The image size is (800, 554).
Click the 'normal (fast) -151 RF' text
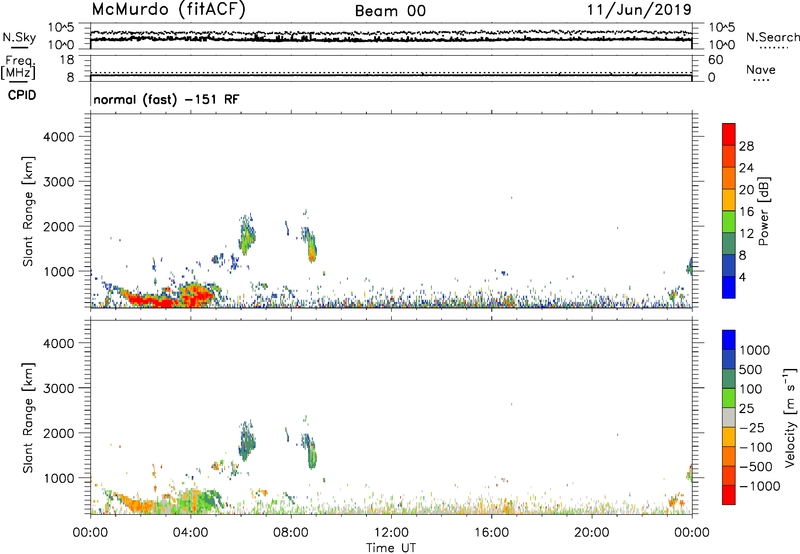[x=166, y=99]
